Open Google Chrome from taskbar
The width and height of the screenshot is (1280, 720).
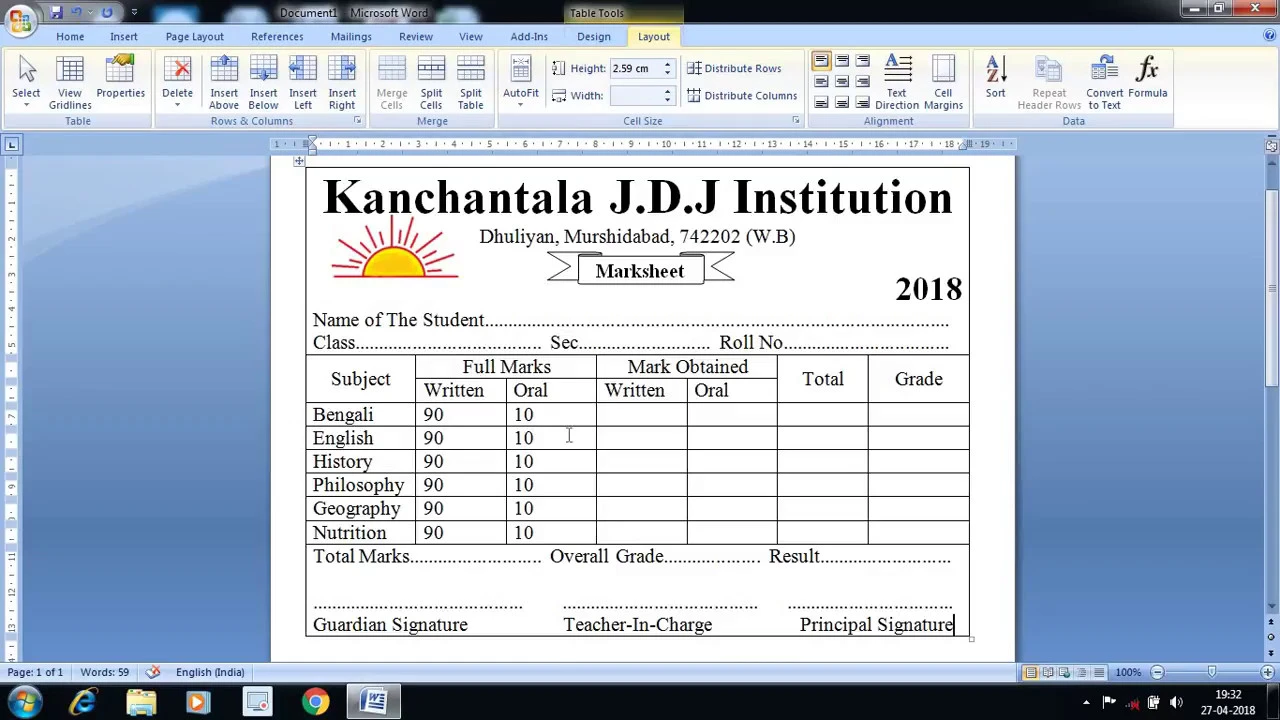tap(315, 702)
